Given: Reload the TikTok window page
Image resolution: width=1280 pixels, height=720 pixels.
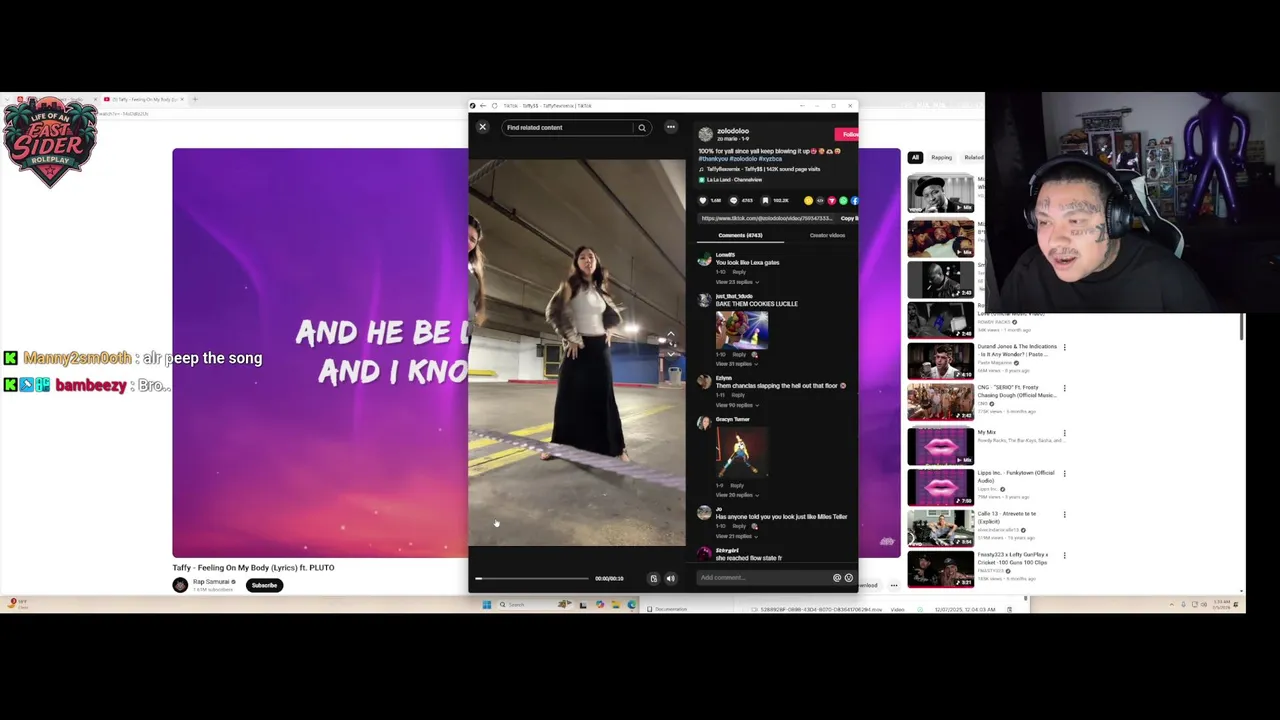Looking at the screenshot, I should pyautogui.click(x=494, y=105).
